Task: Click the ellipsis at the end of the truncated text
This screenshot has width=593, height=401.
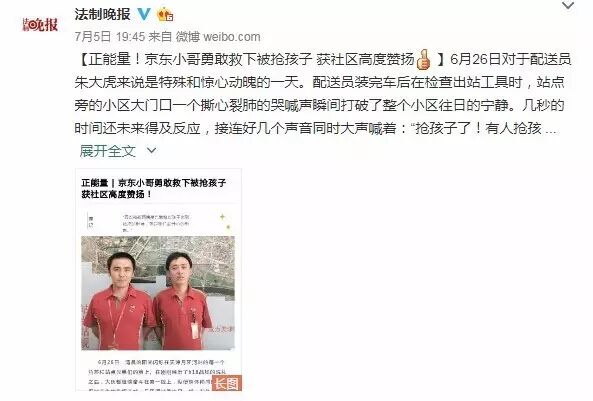Action: pyautogui.click(x=551, y=129)
